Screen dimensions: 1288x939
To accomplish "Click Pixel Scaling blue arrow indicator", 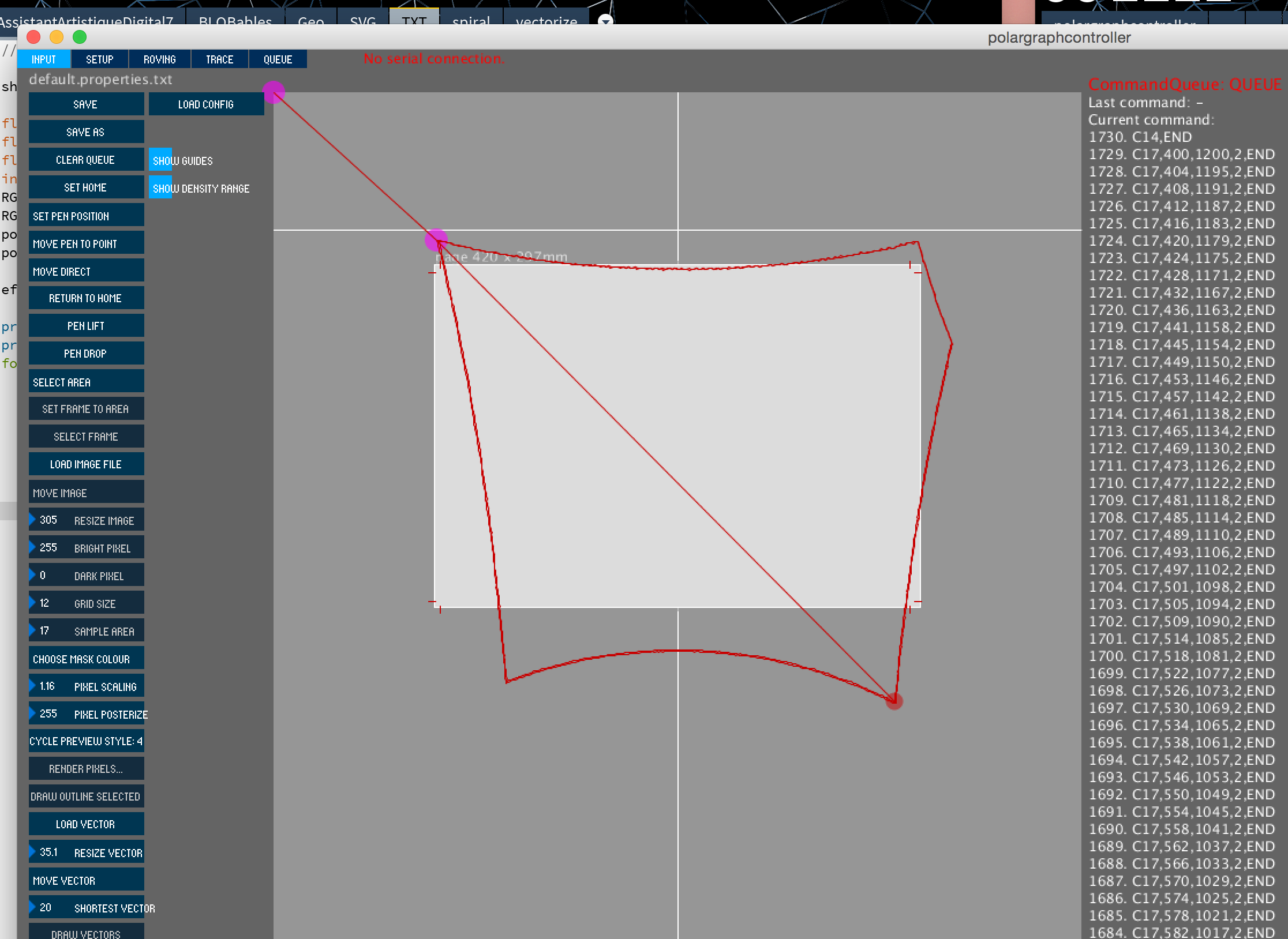I will tap(33, 686).
